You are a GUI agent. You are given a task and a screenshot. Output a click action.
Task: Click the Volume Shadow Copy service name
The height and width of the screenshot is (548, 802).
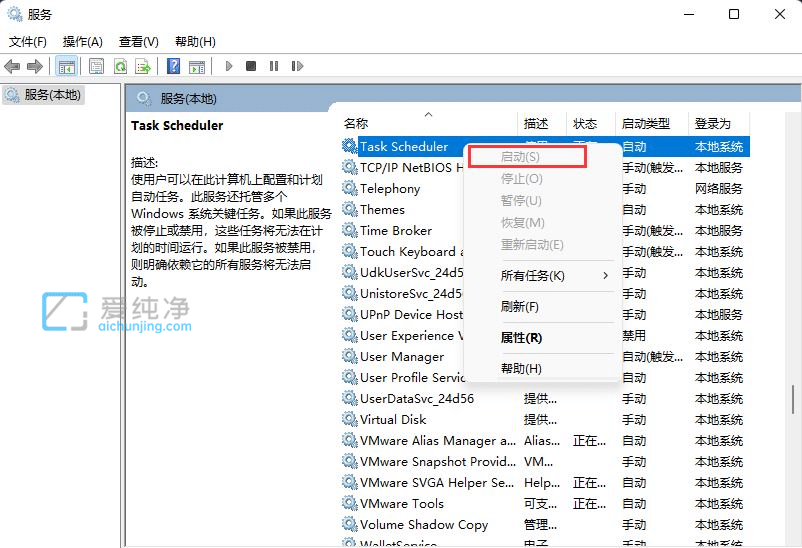pyautogui.click(x=424, y=524)
